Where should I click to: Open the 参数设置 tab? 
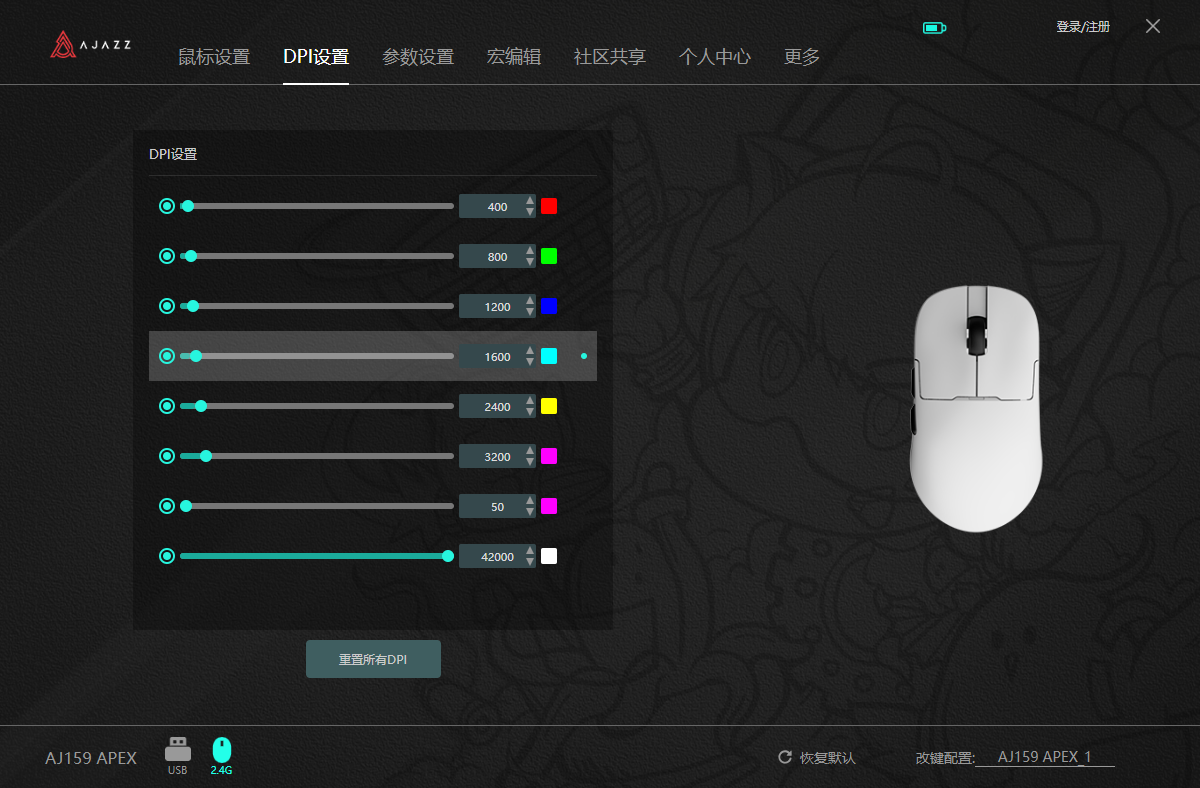pos(418,57)
